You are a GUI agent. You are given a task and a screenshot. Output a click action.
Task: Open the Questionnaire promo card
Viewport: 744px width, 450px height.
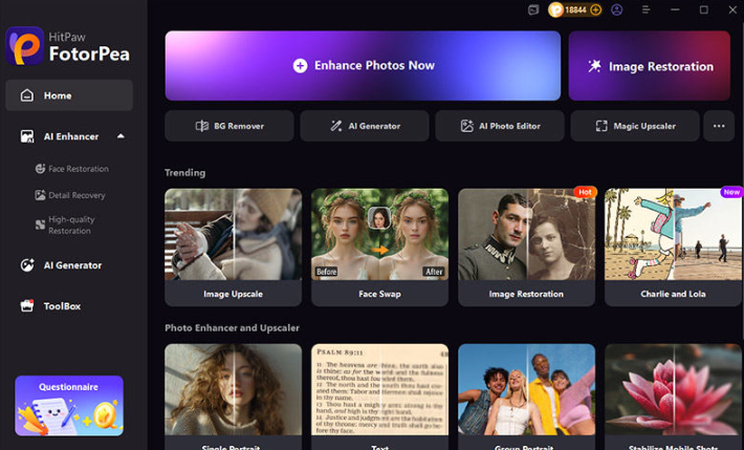(x=69, y=406)
